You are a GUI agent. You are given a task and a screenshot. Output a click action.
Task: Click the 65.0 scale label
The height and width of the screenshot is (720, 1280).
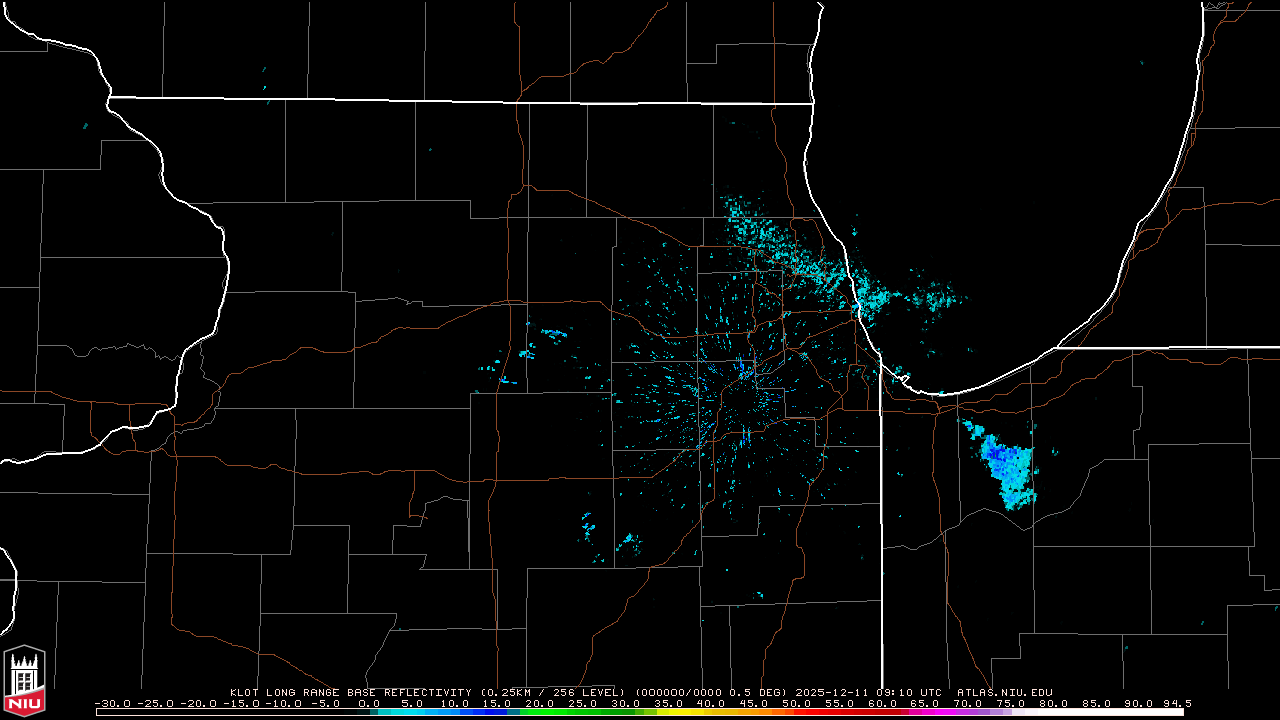[x=925, y=703]
